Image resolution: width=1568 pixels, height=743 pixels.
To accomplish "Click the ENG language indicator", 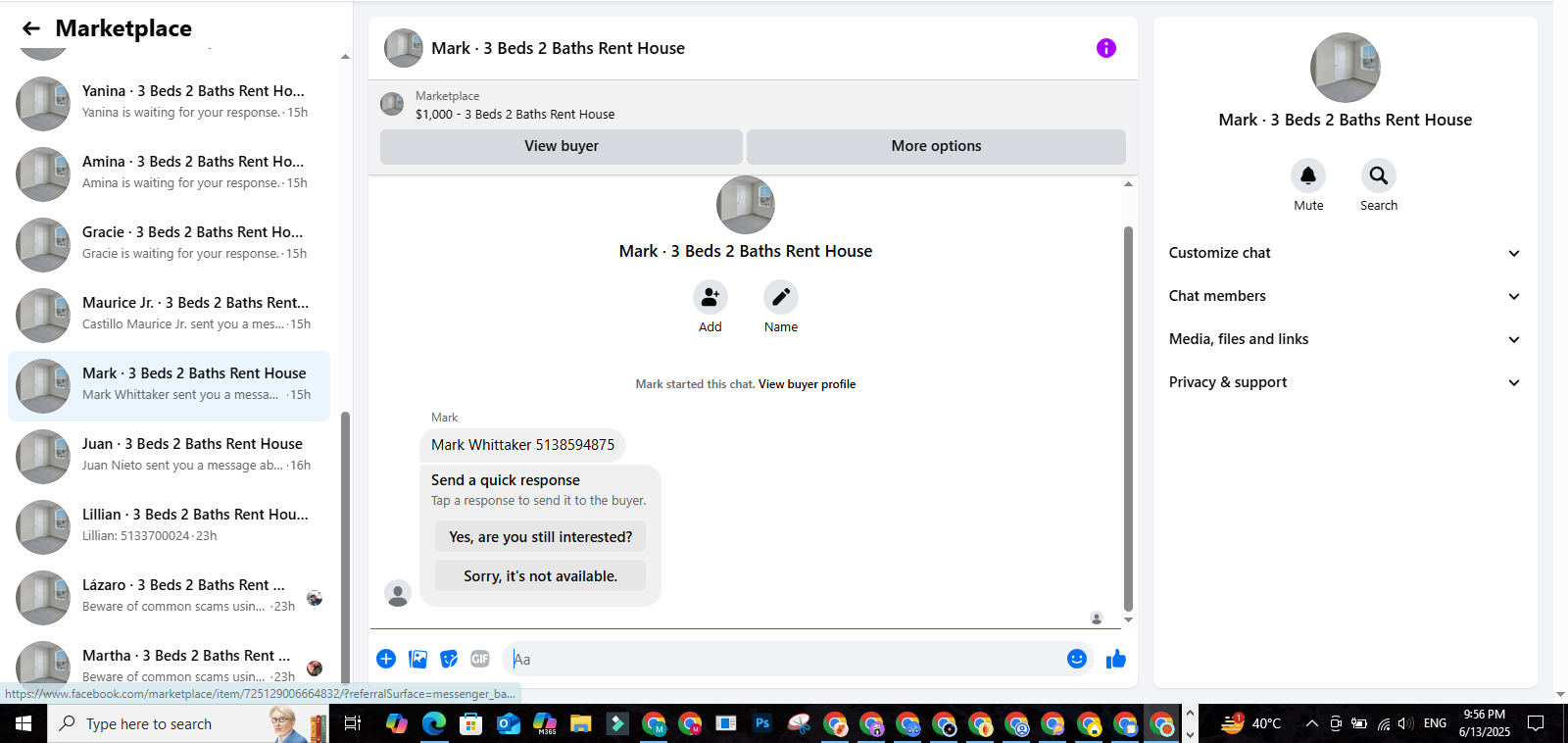I will 1435,723.
